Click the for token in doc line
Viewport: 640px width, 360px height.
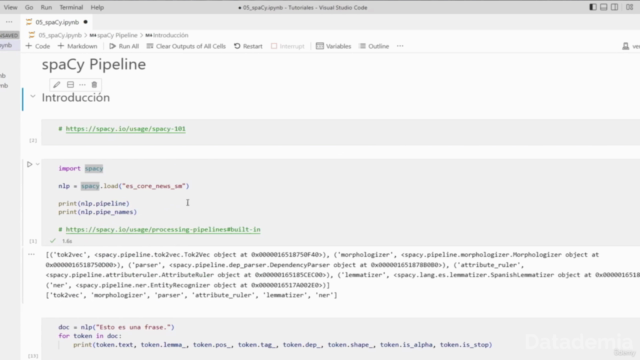tap(90, 336)
